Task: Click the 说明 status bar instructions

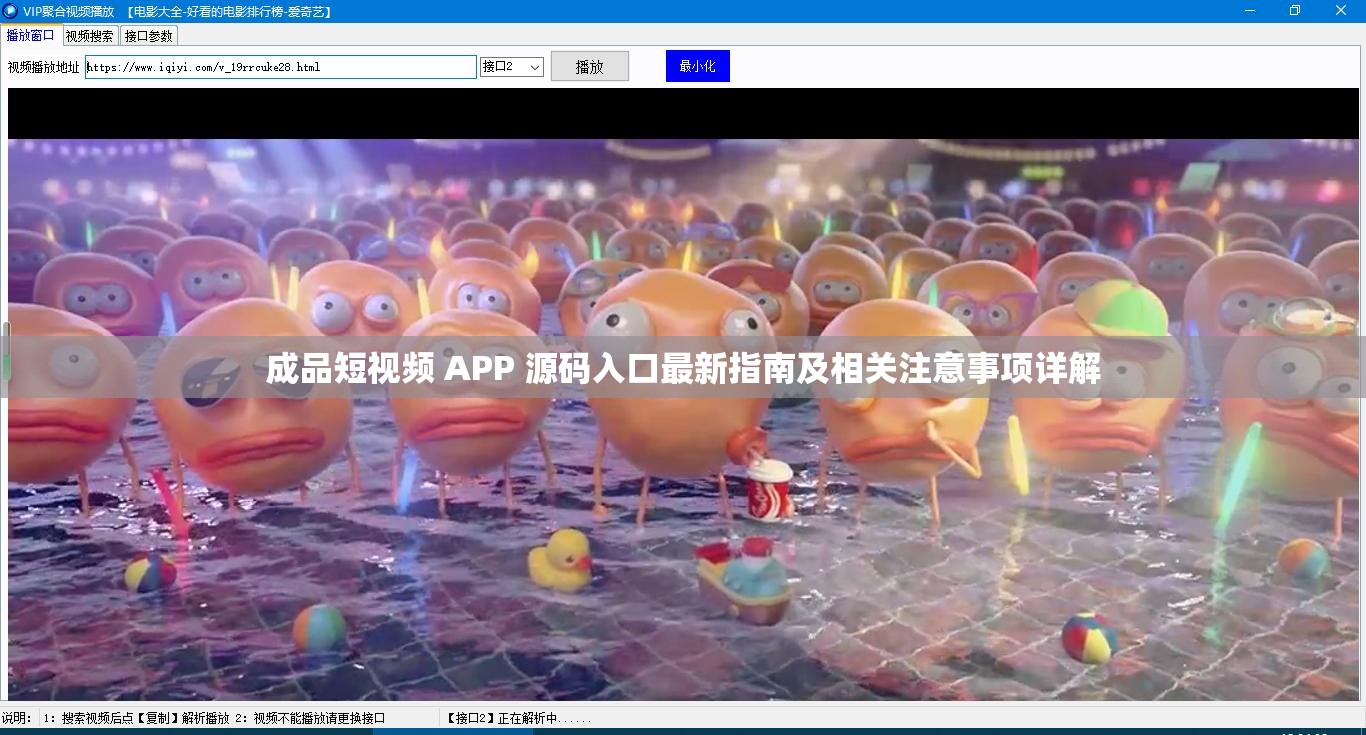Action: [x=194, y=718]
